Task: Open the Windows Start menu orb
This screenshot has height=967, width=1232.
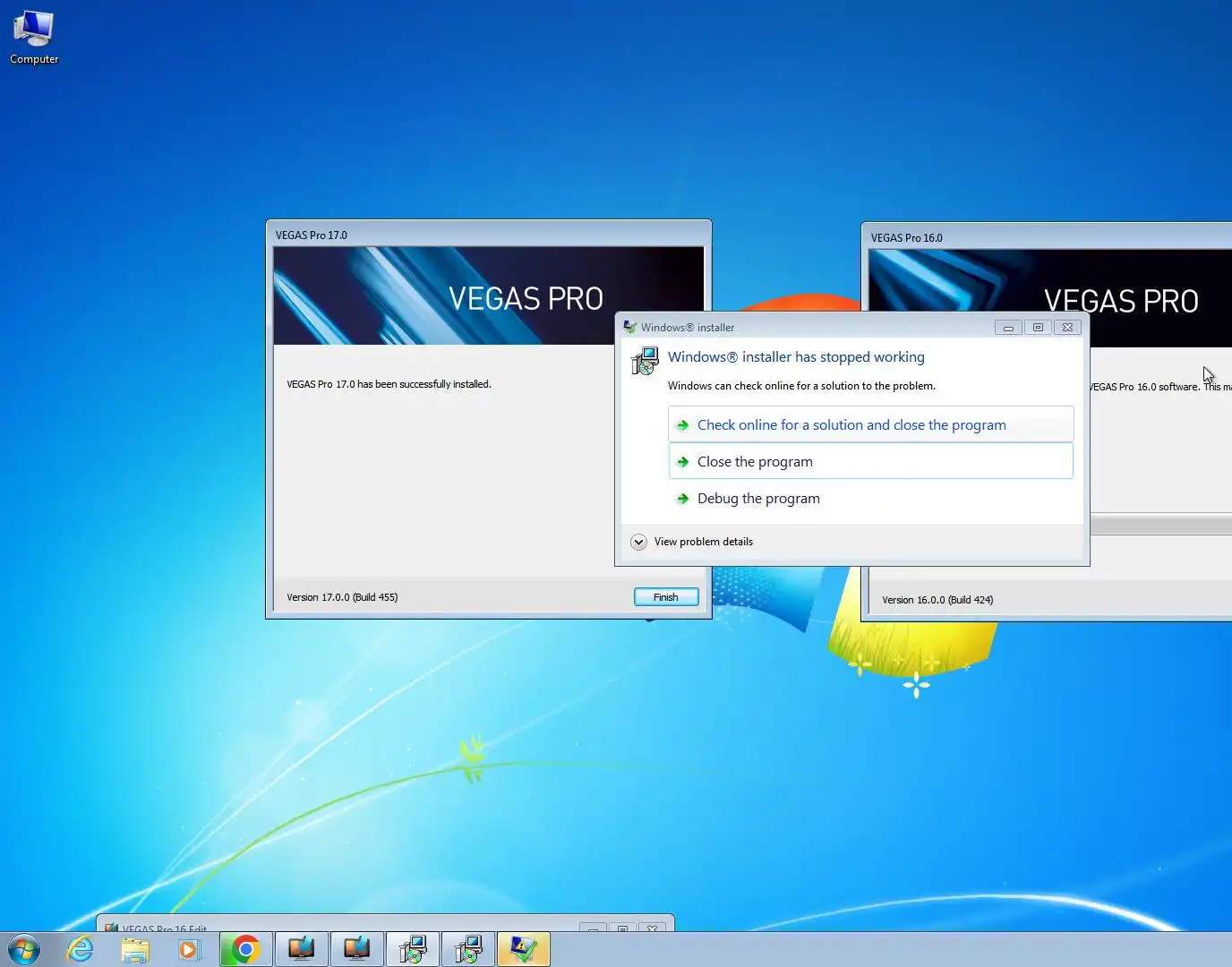Action: 24,949
